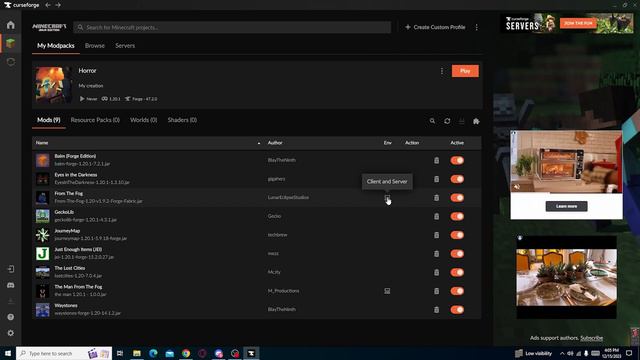The image size is (640, 360).
Task: Click the search magnifier in mods toolbar
Action: (432, 121)
